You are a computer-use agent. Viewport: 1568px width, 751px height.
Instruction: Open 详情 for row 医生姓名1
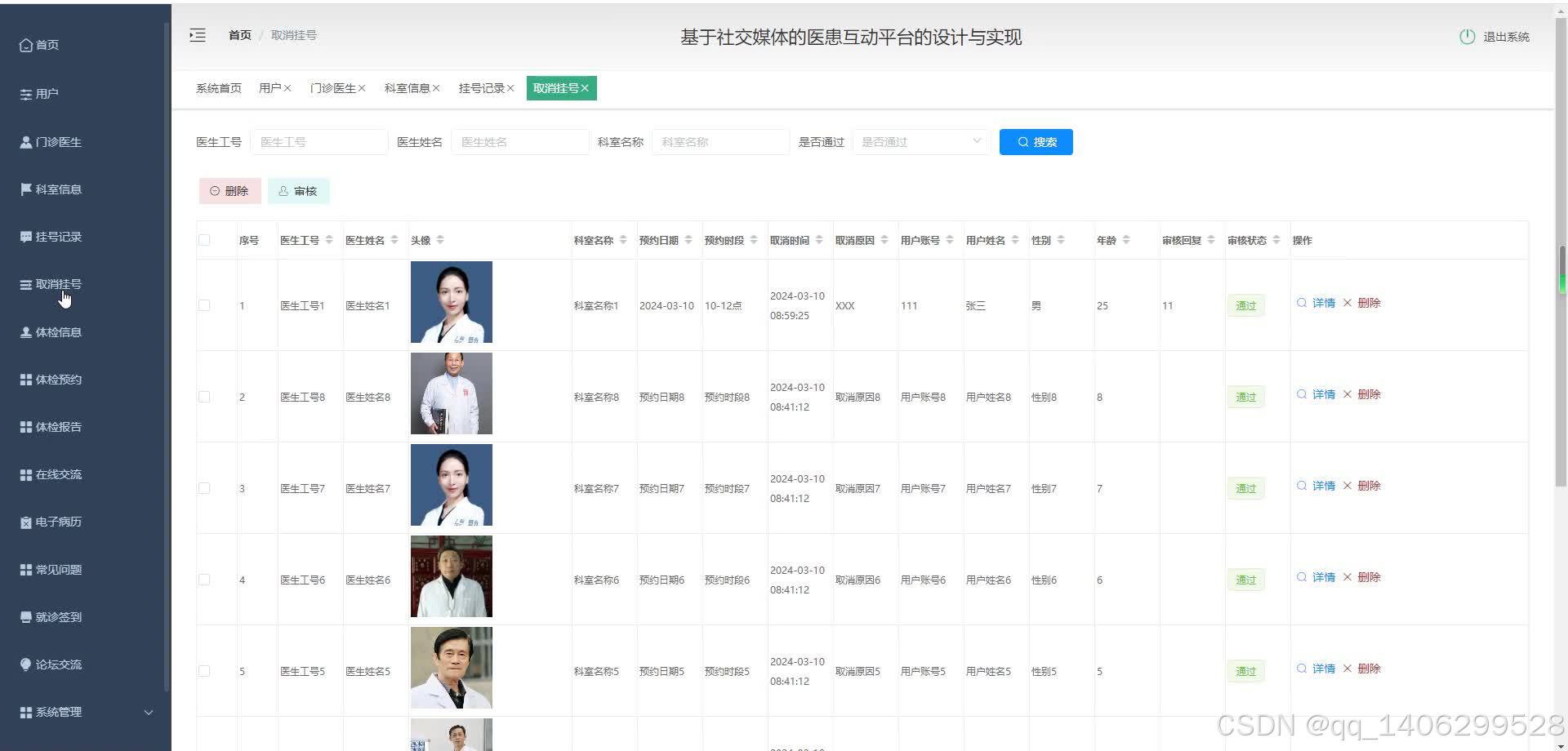click(x=1316, y=303)
